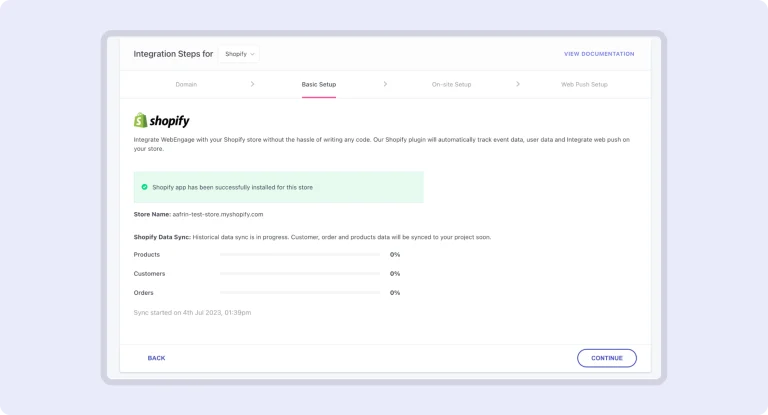Click the Orders sync progress bar
Image resolution: width=768 pixels, height=415 pixels.
pyautogui.click(x=299, y=293)
